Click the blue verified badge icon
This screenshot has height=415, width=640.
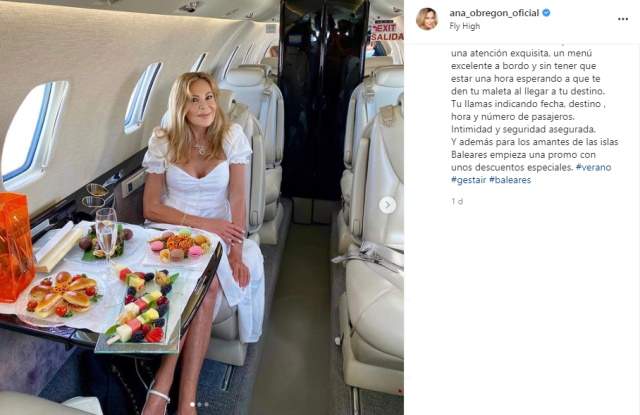pyautogui.click(x=546, y=13)
